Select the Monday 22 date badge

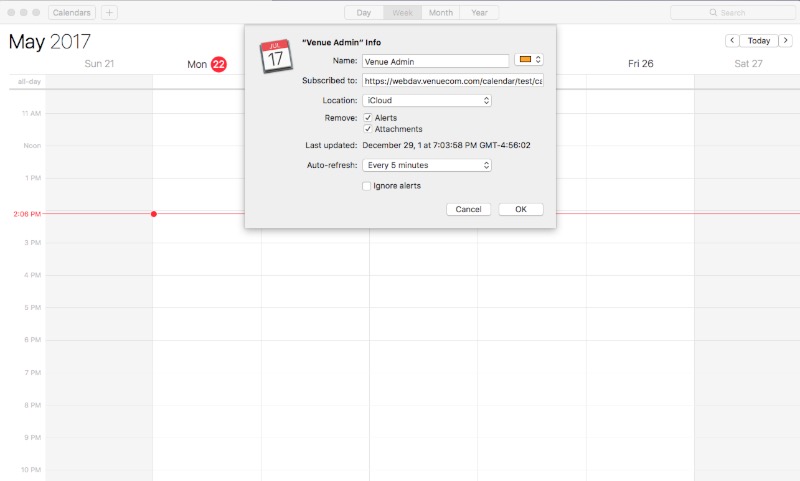(218, 64)
